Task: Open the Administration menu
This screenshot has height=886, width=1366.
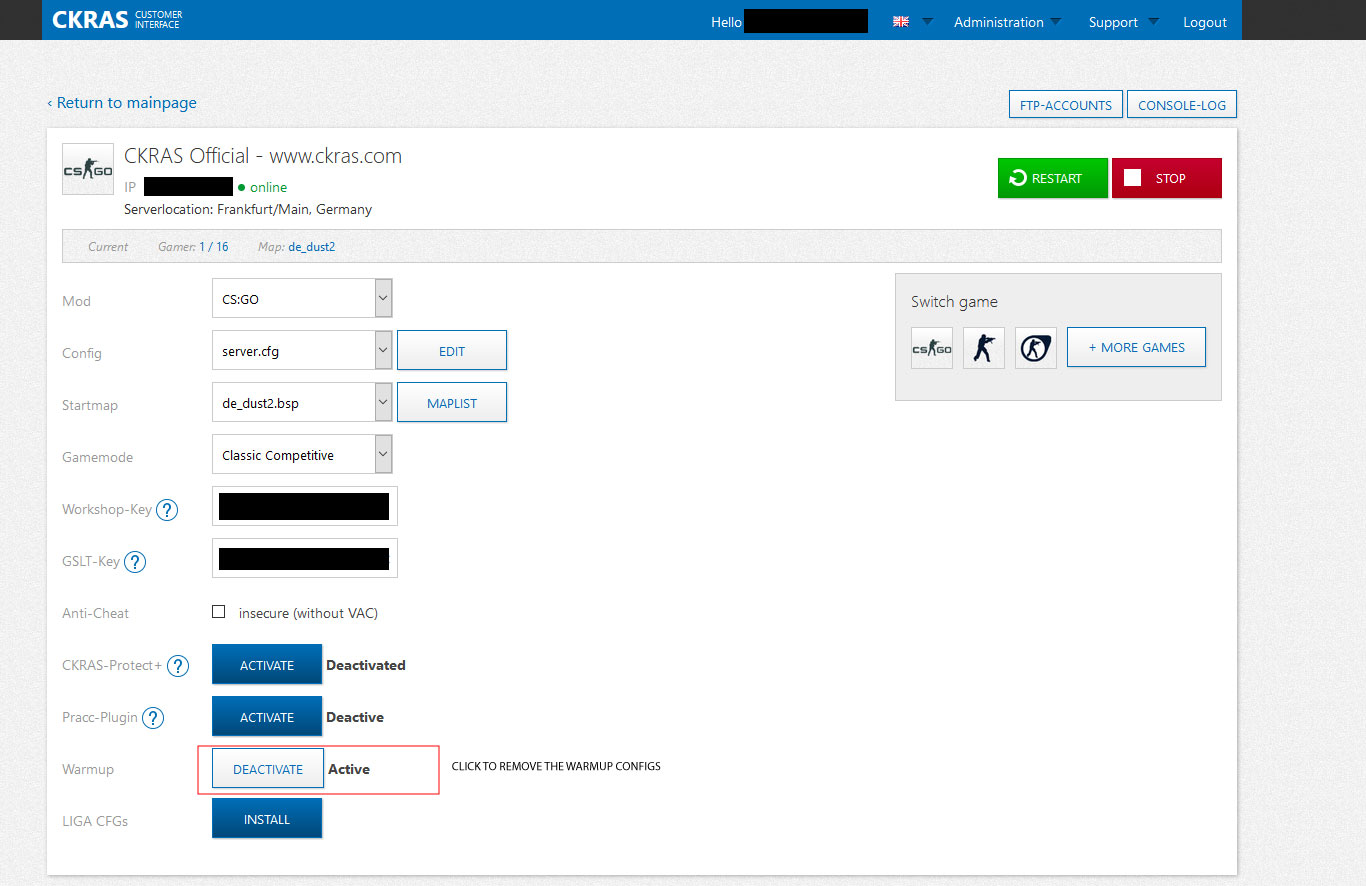Action: point(1007,22)
